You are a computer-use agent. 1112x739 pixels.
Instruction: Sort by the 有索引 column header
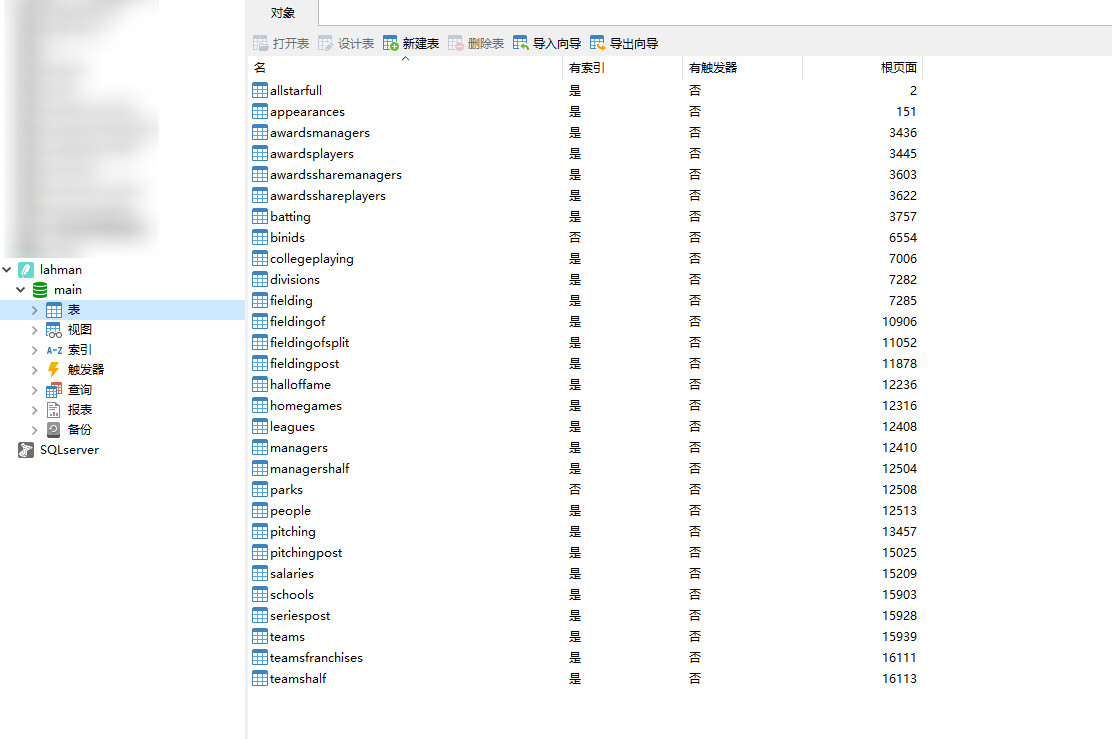[x=622, y=67]
